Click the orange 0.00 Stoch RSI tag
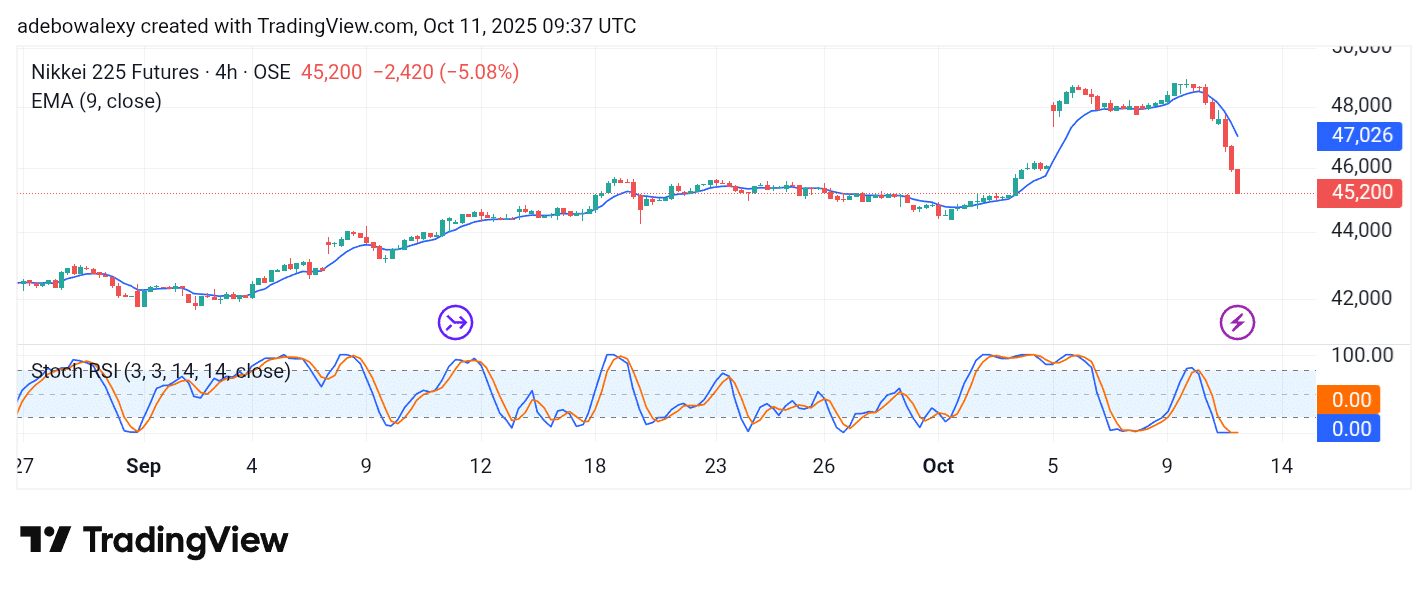 [1350, 400]
